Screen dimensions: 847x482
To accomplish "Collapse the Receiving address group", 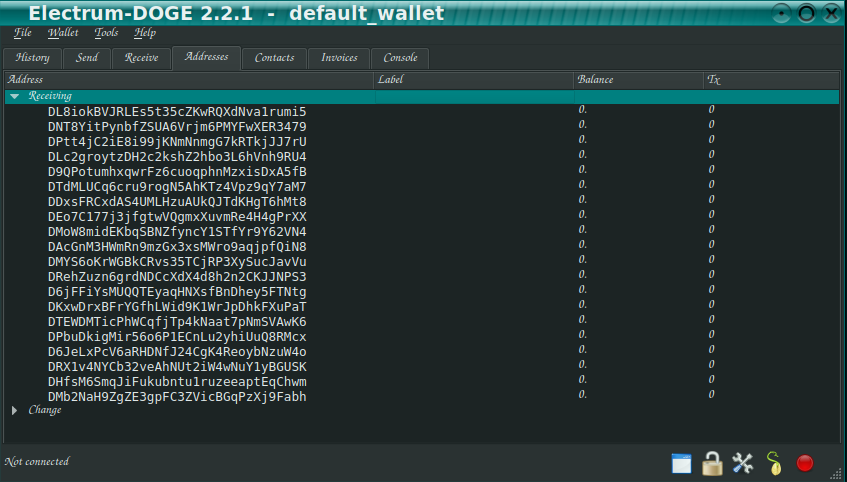I will (x=15, y=96).
